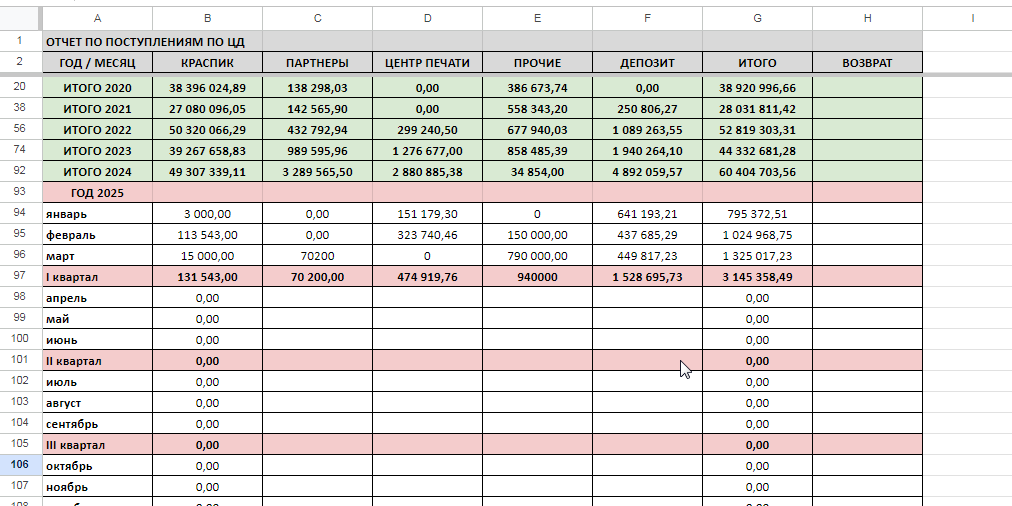
Task: Click cell with value 4 892 059,57
Action: click(647, 172)
